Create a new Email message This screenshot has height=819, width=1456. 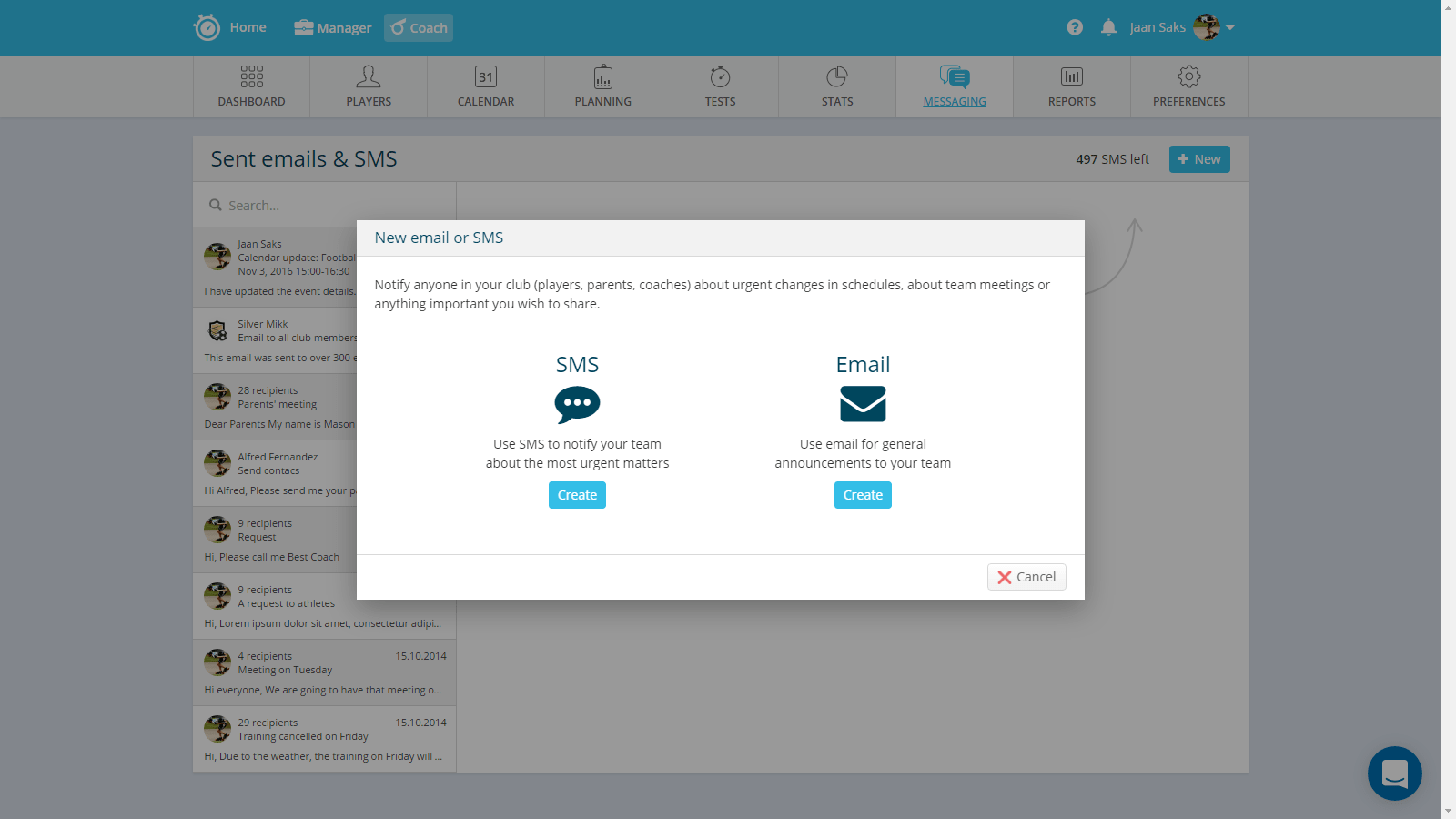click(863, 495)
